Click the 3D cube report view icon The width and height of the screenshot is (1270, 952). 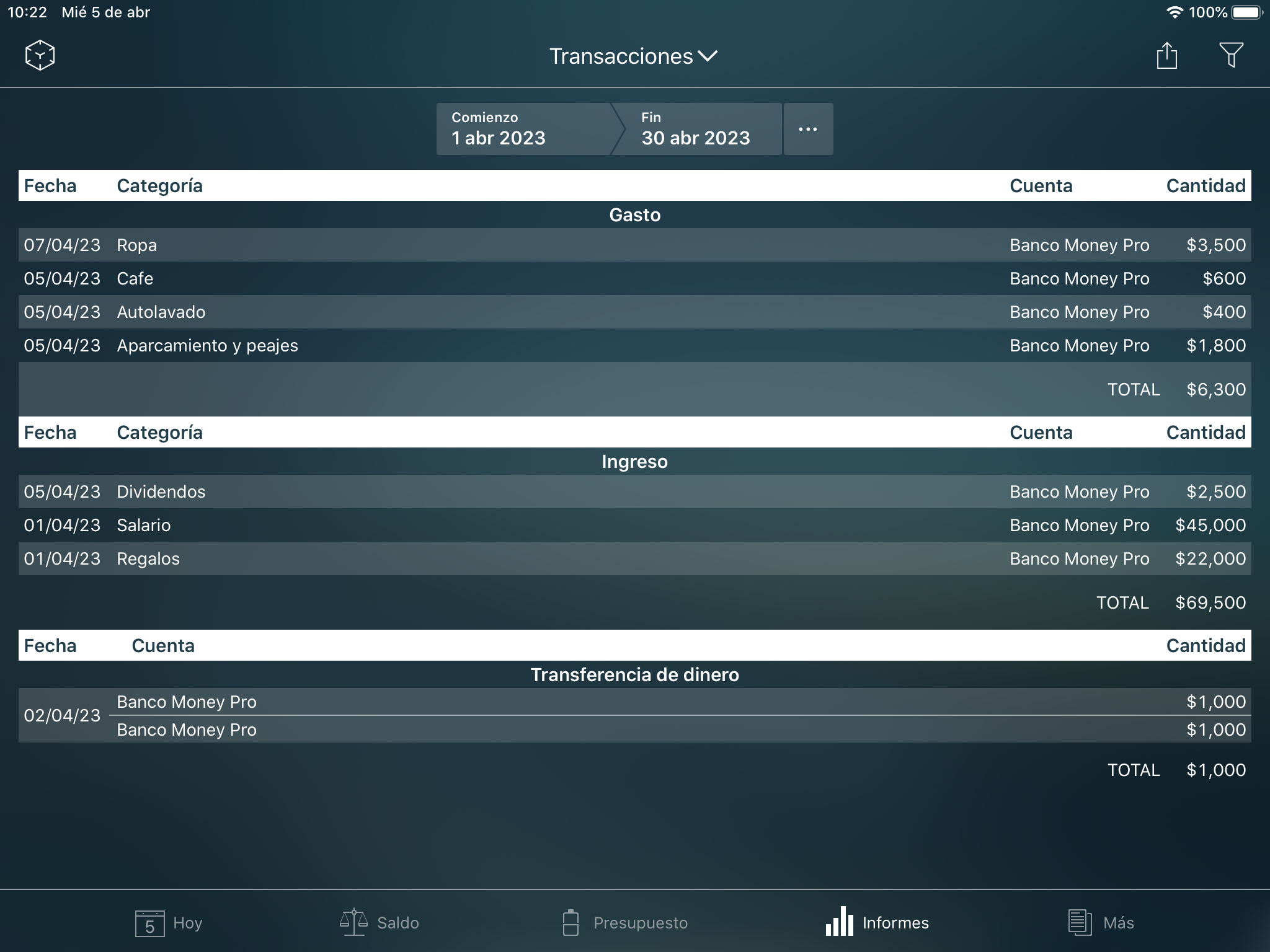click(38, 55)
